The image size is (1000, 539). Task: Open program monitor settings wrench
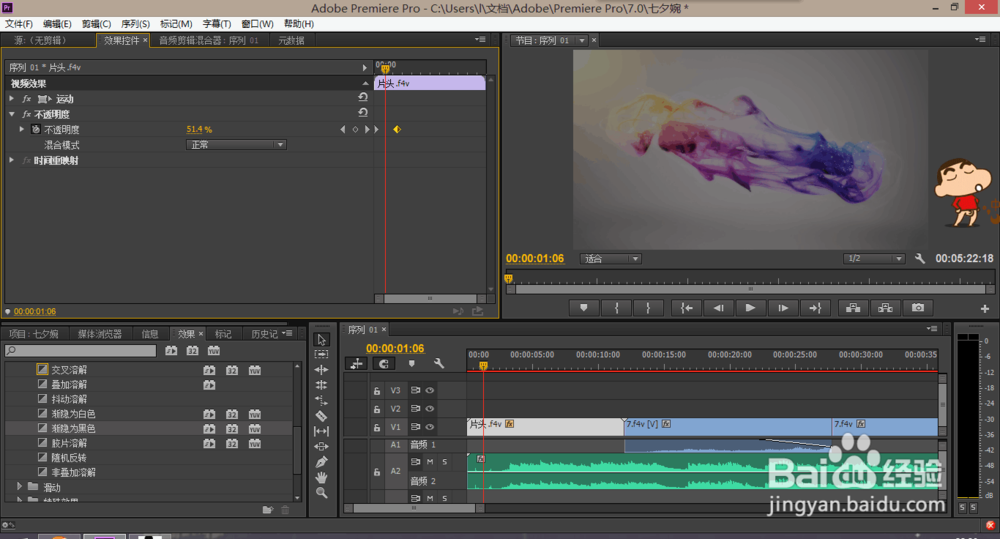(920, 258)
